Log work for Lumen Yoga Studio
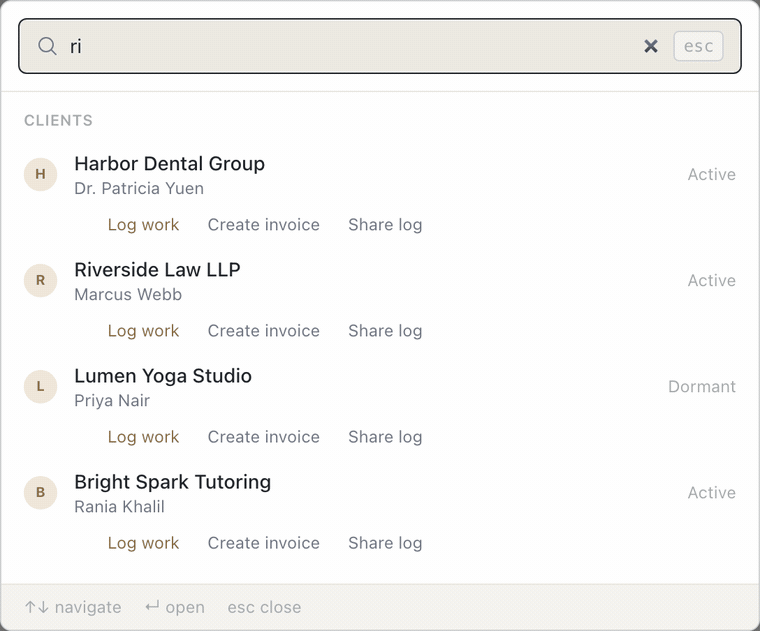The width and height of the screenshot is (760, 631). 143,437
